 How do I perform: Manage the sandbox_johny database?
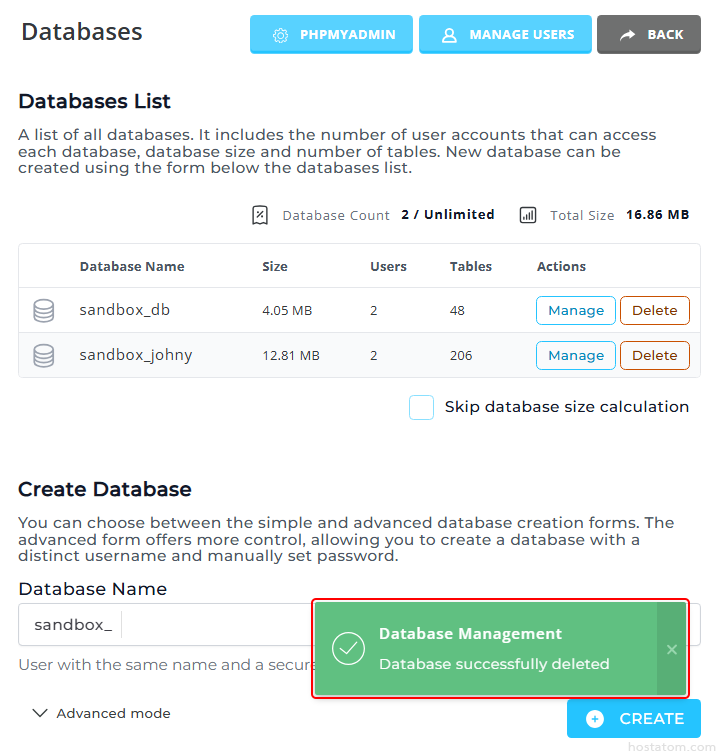pyautogui.click(x=576, y=356)
